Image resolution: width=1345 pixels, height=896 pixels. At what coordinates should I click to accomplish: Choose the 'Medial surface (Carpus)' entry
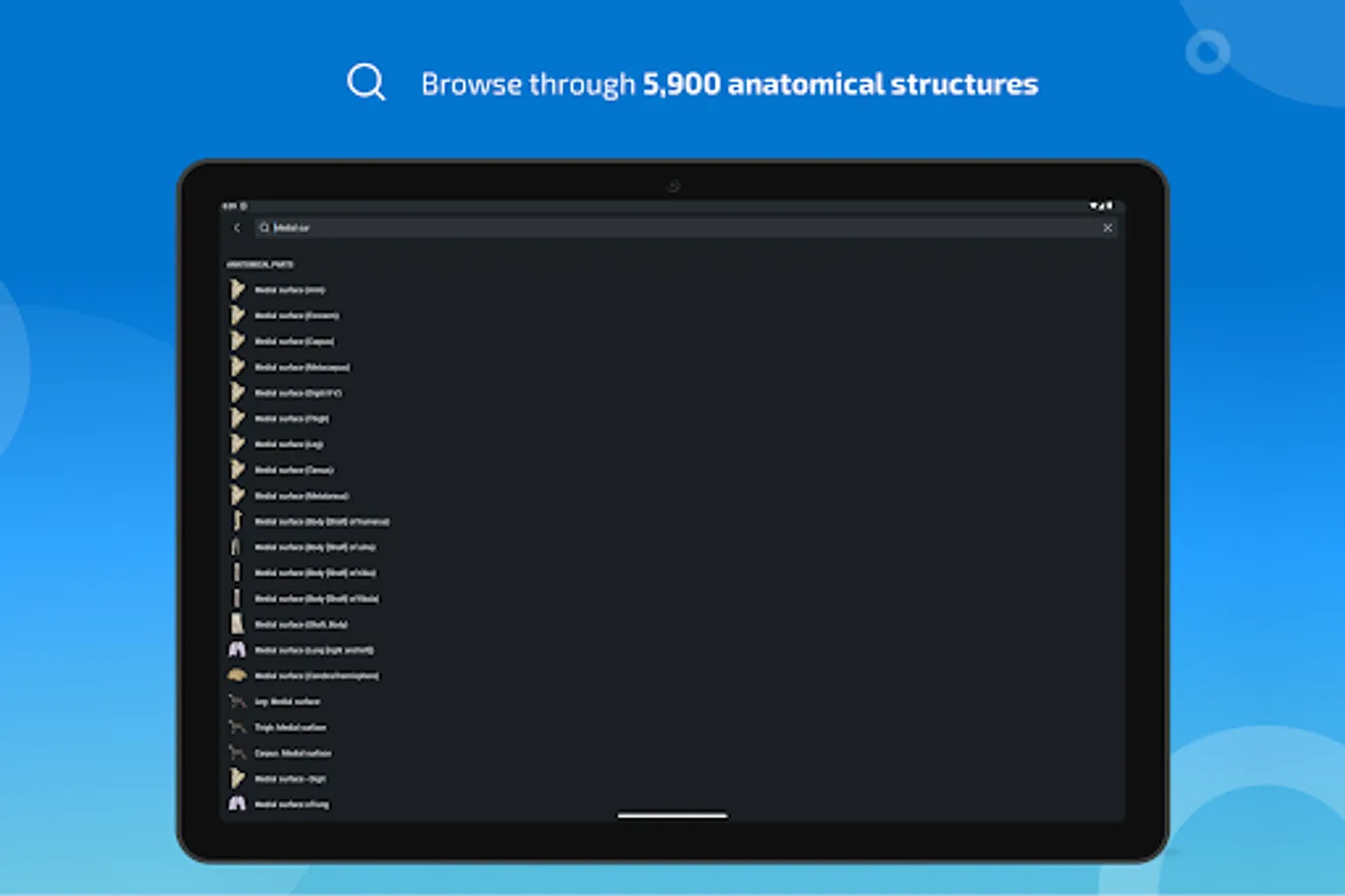(295, 341)
